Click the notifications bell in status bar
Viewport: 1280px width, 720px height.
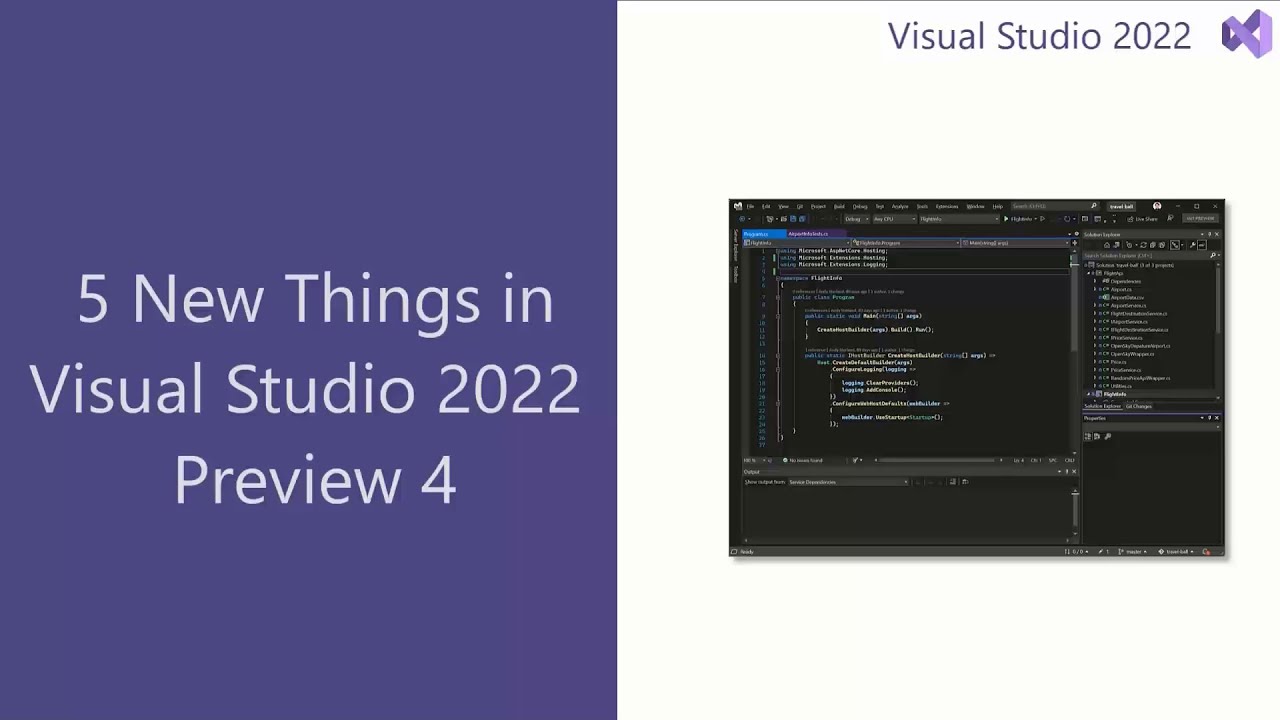1206,552
